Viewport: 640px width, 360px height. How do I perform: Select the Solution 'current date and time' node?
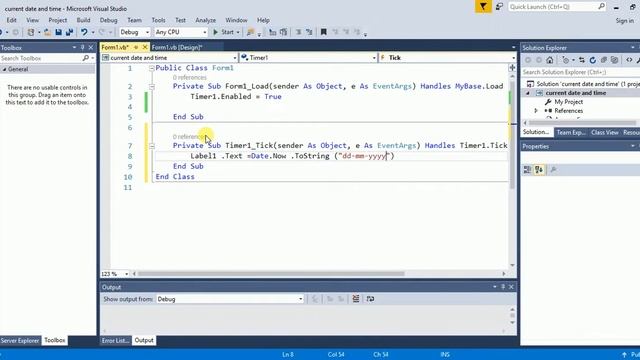584,84
